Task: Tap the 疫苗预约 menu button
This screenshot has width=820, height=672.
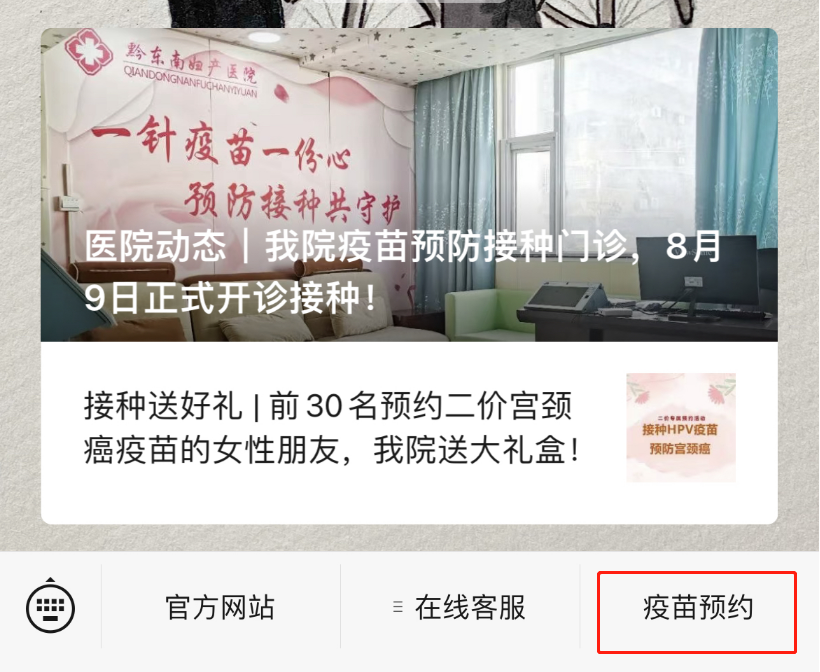Action: coord(698,608)
